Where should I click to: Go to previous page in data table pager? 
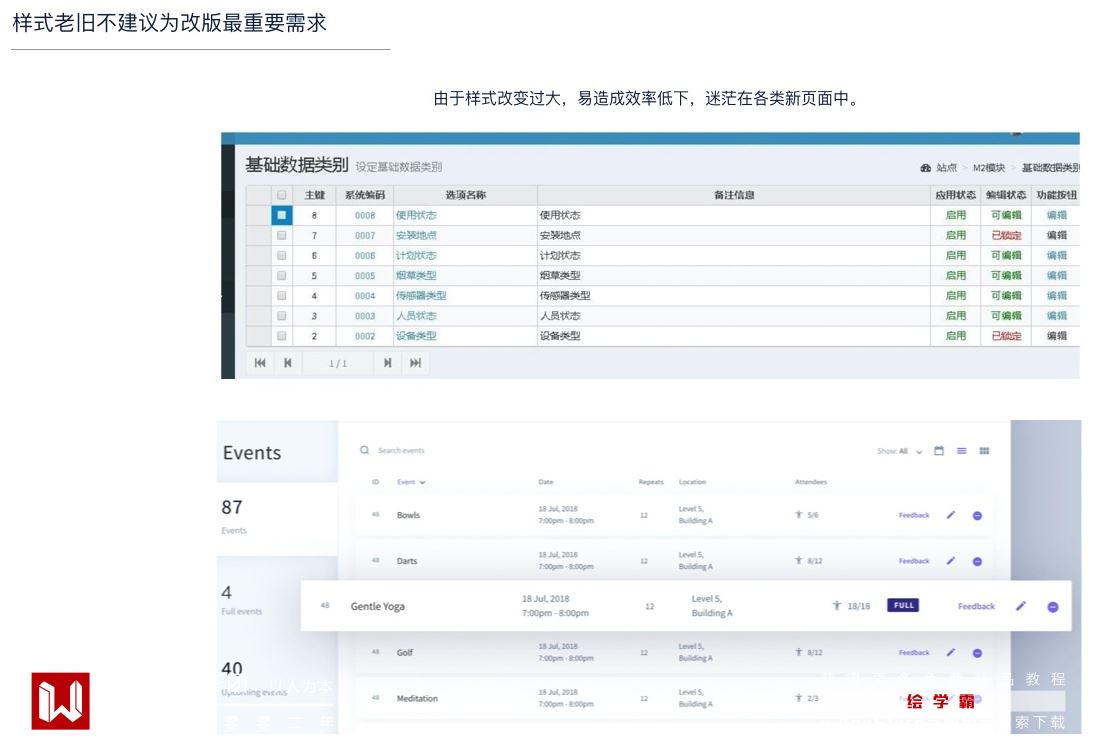pyautogui.click(x=288, y=363)
